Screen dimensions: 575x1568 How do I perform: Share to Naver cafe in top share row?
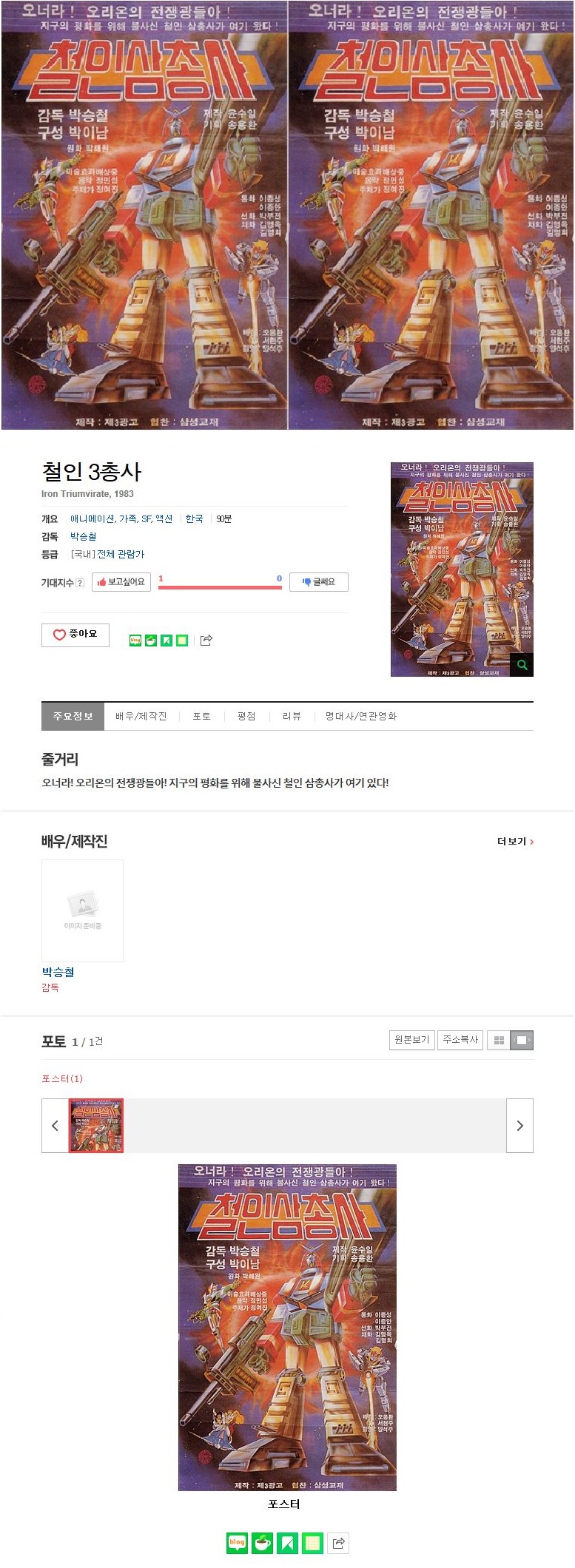click(151, 641)
